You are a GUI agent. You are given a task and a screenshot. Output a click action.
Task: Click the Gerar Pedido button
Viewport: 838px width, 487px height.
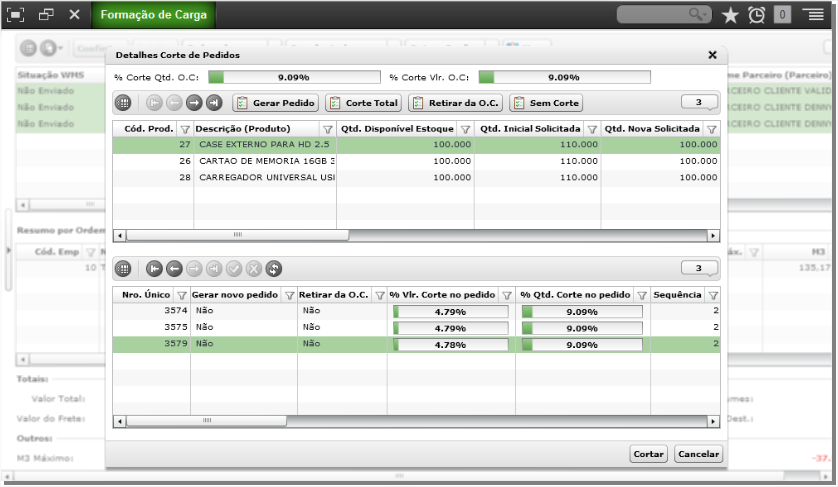(x=276, y=103)
